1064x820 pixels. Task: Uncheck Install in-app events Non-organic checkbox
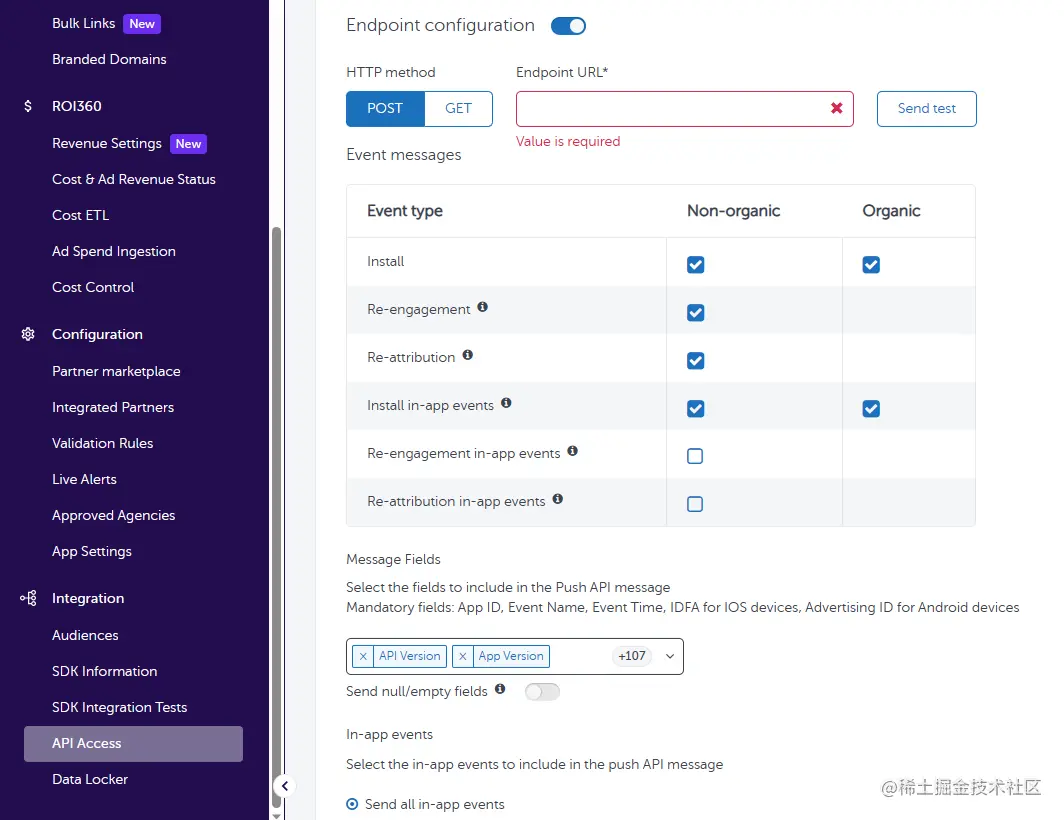(x=696, y=409)
